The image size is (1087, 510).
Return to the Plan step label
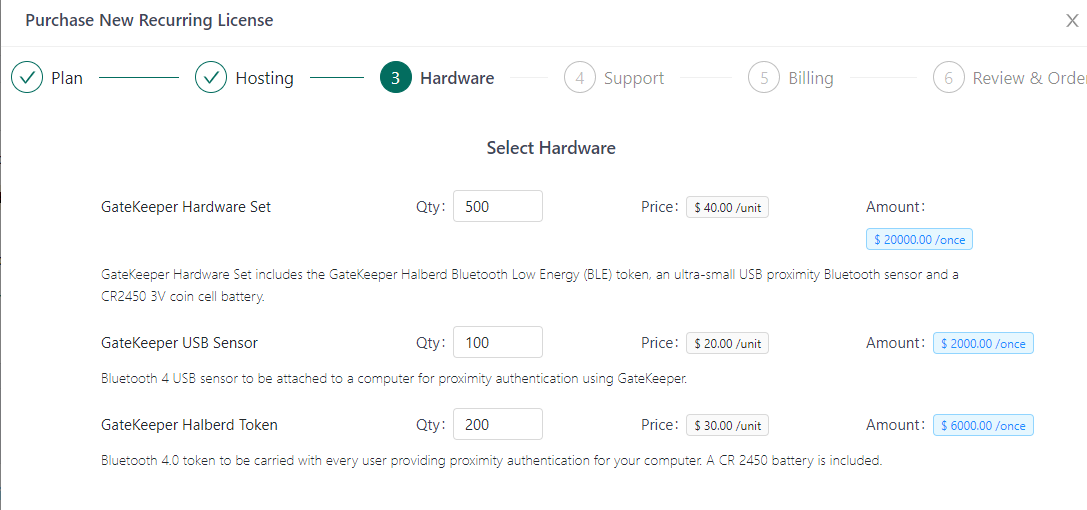tap(67, 78)
